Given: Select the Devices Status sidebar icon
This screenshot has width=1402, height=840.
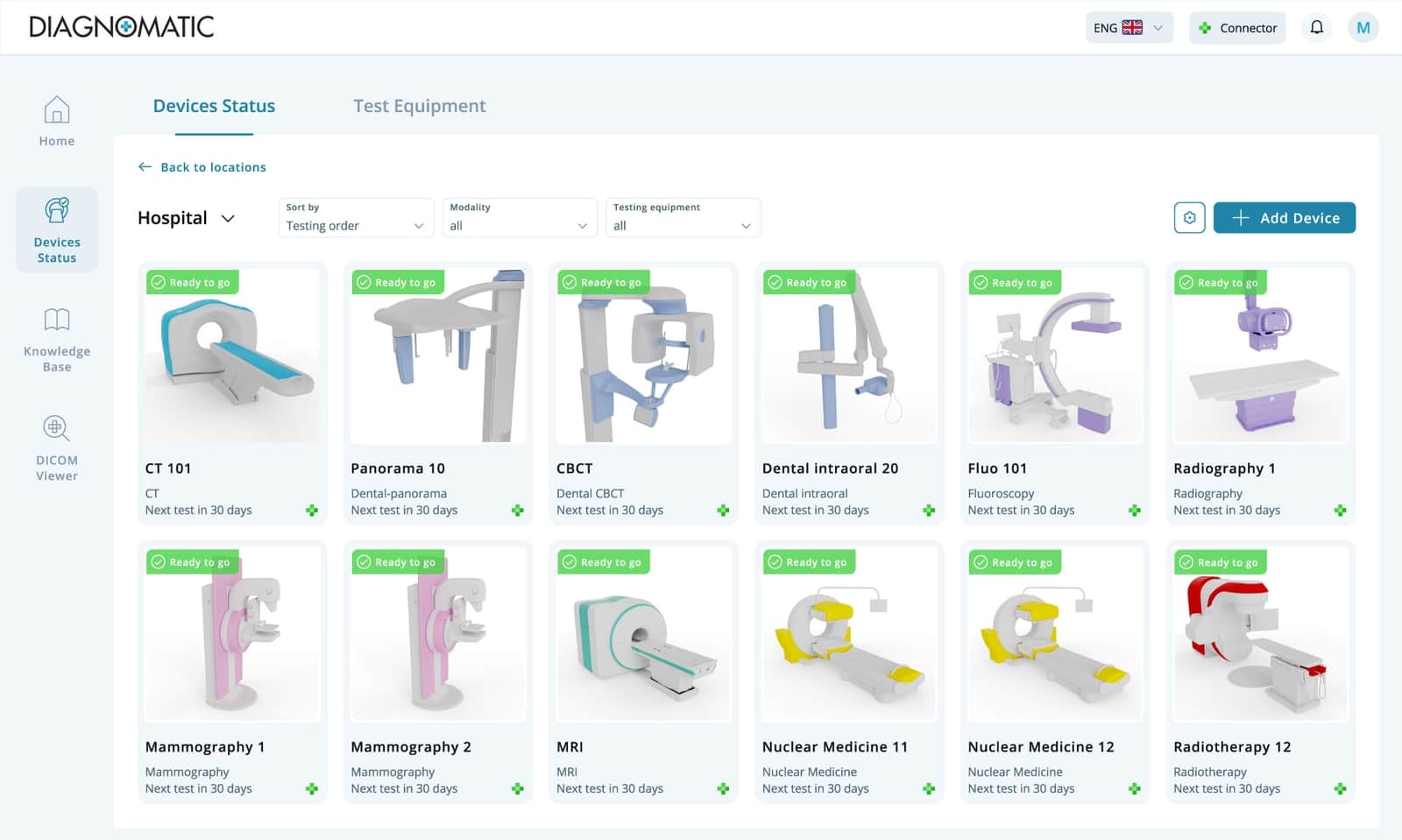Looking at the screenshot, I should point(56,229).
